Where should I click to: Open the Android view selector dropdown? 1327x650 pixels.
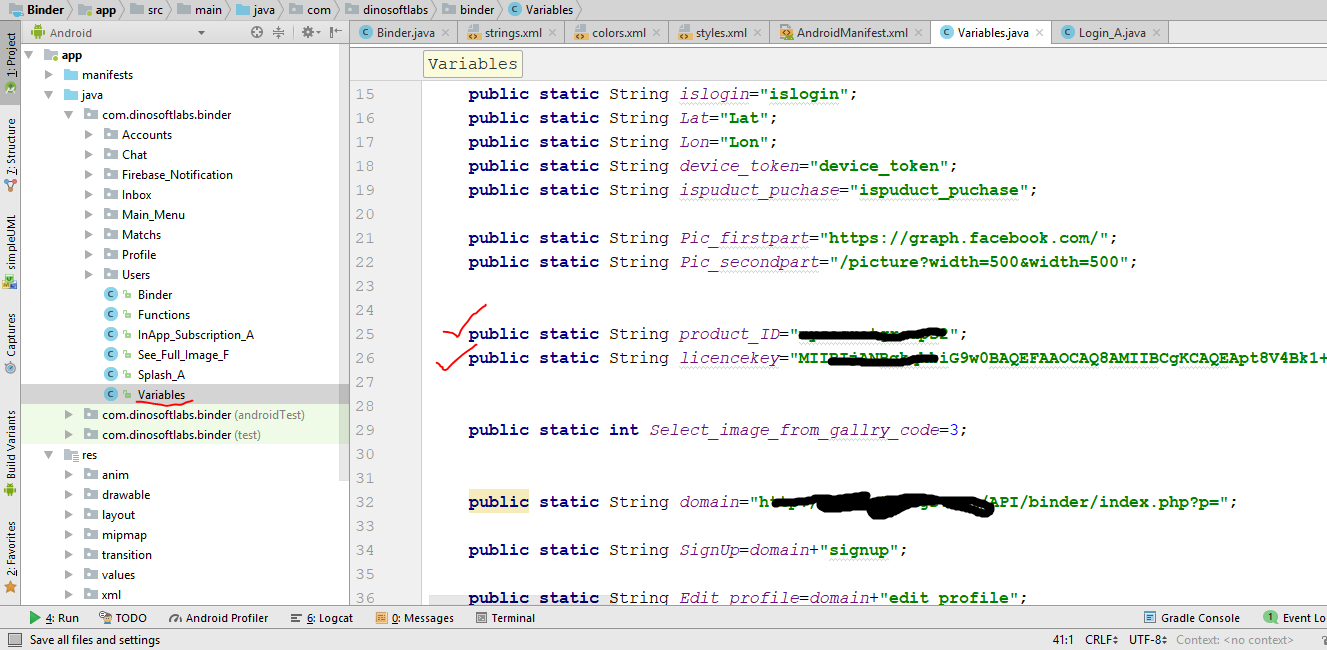pos(120,32)
